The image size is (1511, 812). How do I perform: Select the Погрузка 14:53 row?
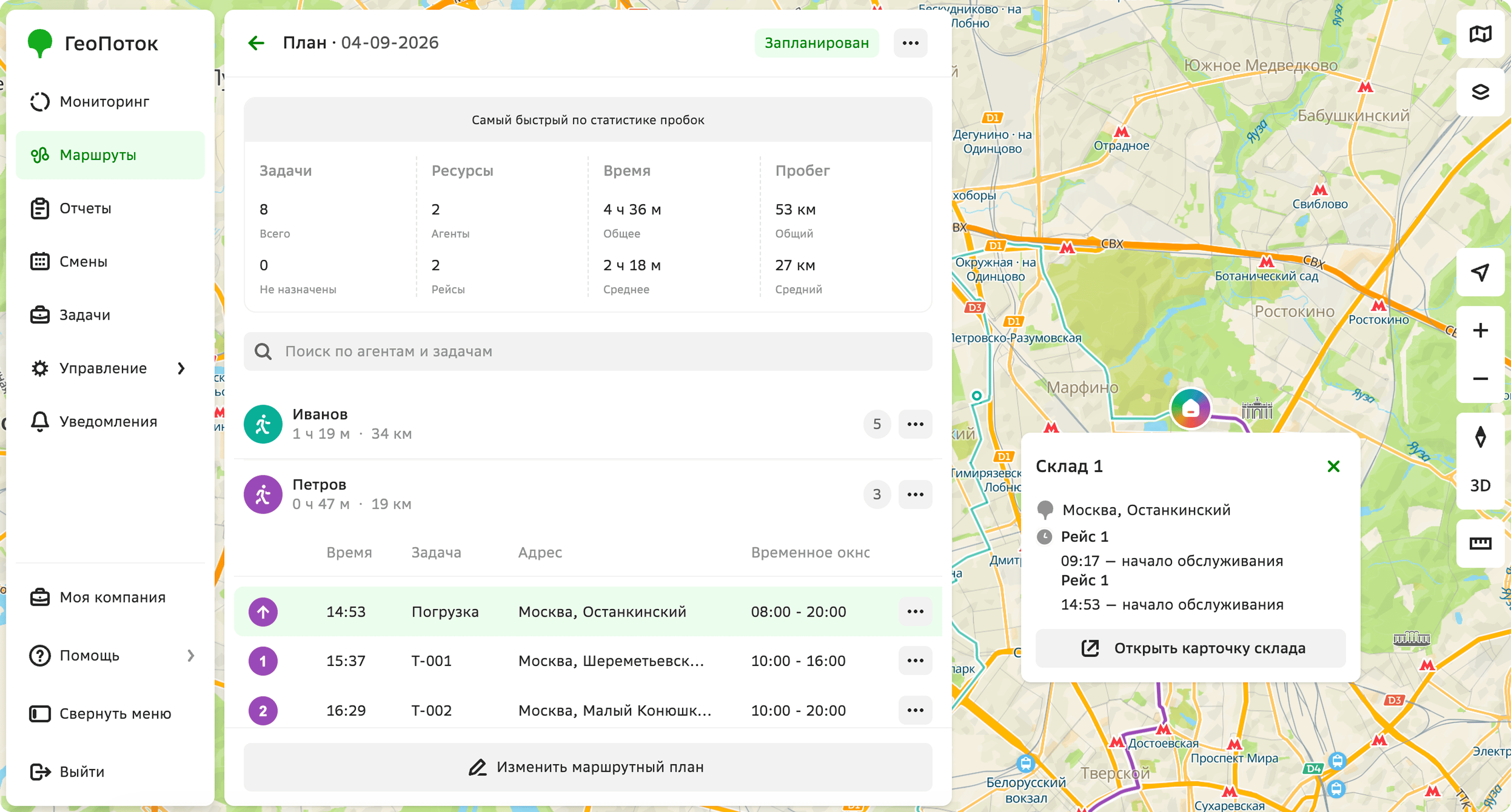[x=588, y=612]
